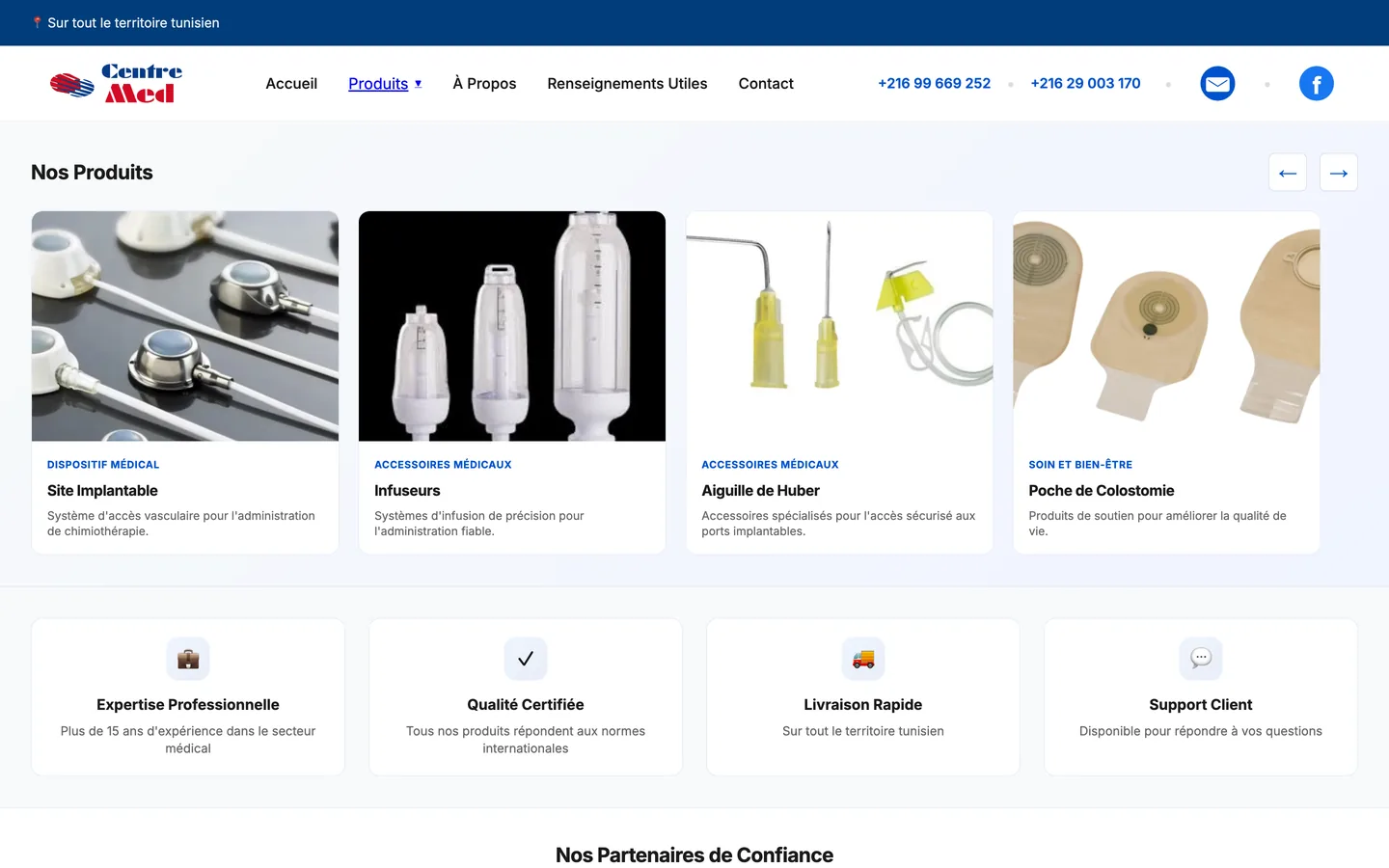1389x868 pixels.
Task: Open the email envelope icon
Action: [x=1217, y=84]
